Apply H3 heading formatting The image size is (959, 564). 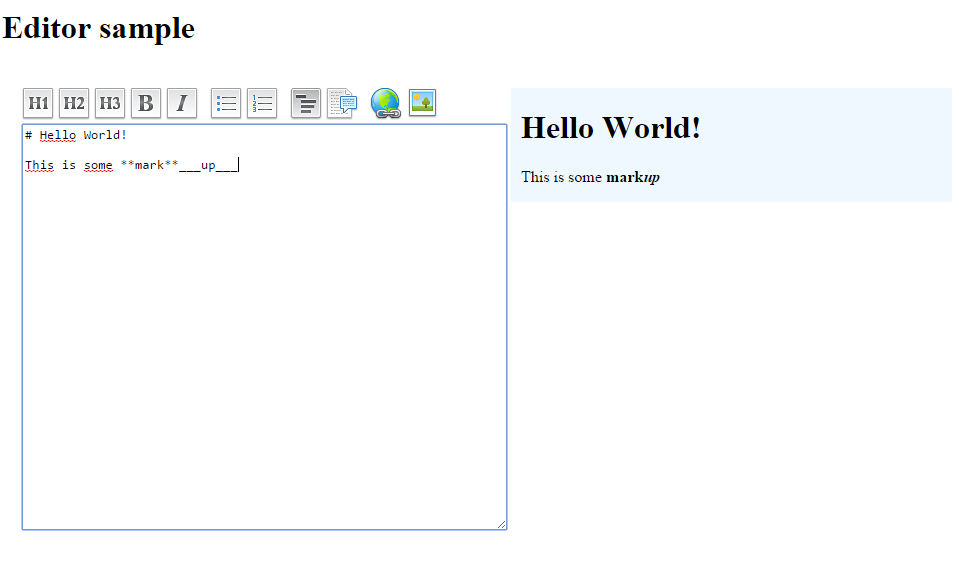pyautogui.click(x=110, y=103)
